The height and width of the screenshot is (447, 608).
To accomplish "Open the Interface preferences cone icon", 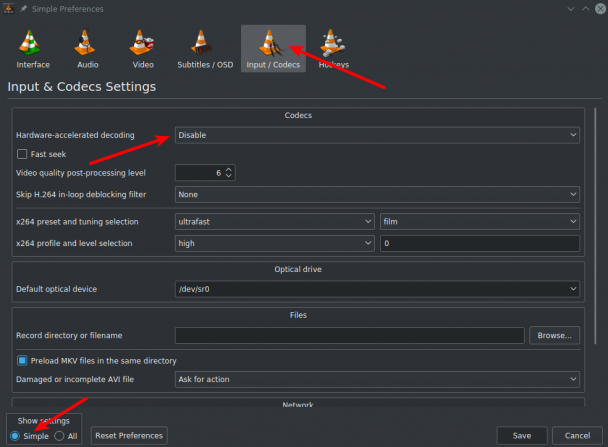I will coord(29,42).
